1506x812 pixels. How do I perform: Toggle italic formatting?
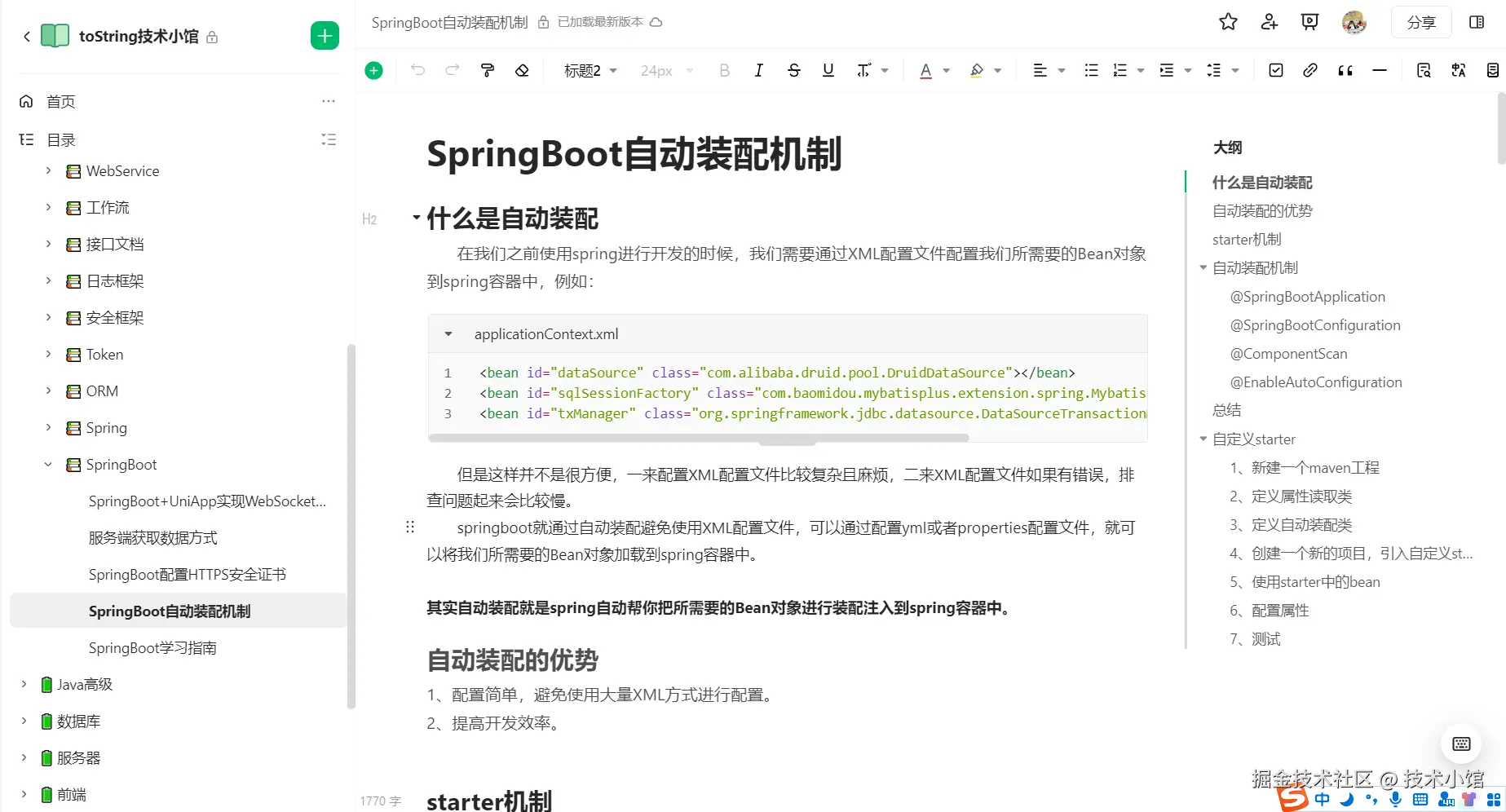tap(759, 70)
